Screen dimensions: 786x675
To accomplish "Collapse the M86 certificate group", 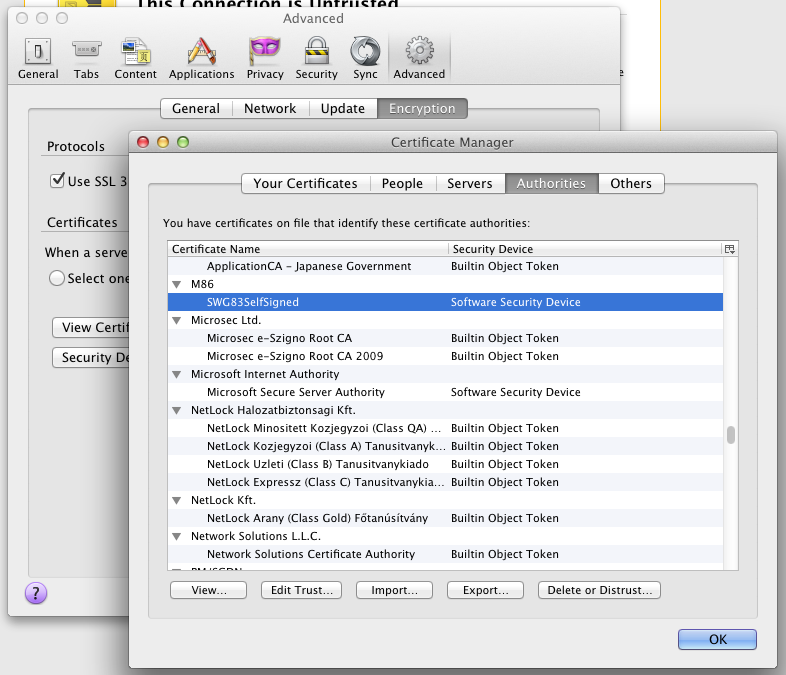I will click(x=177, y=285).
